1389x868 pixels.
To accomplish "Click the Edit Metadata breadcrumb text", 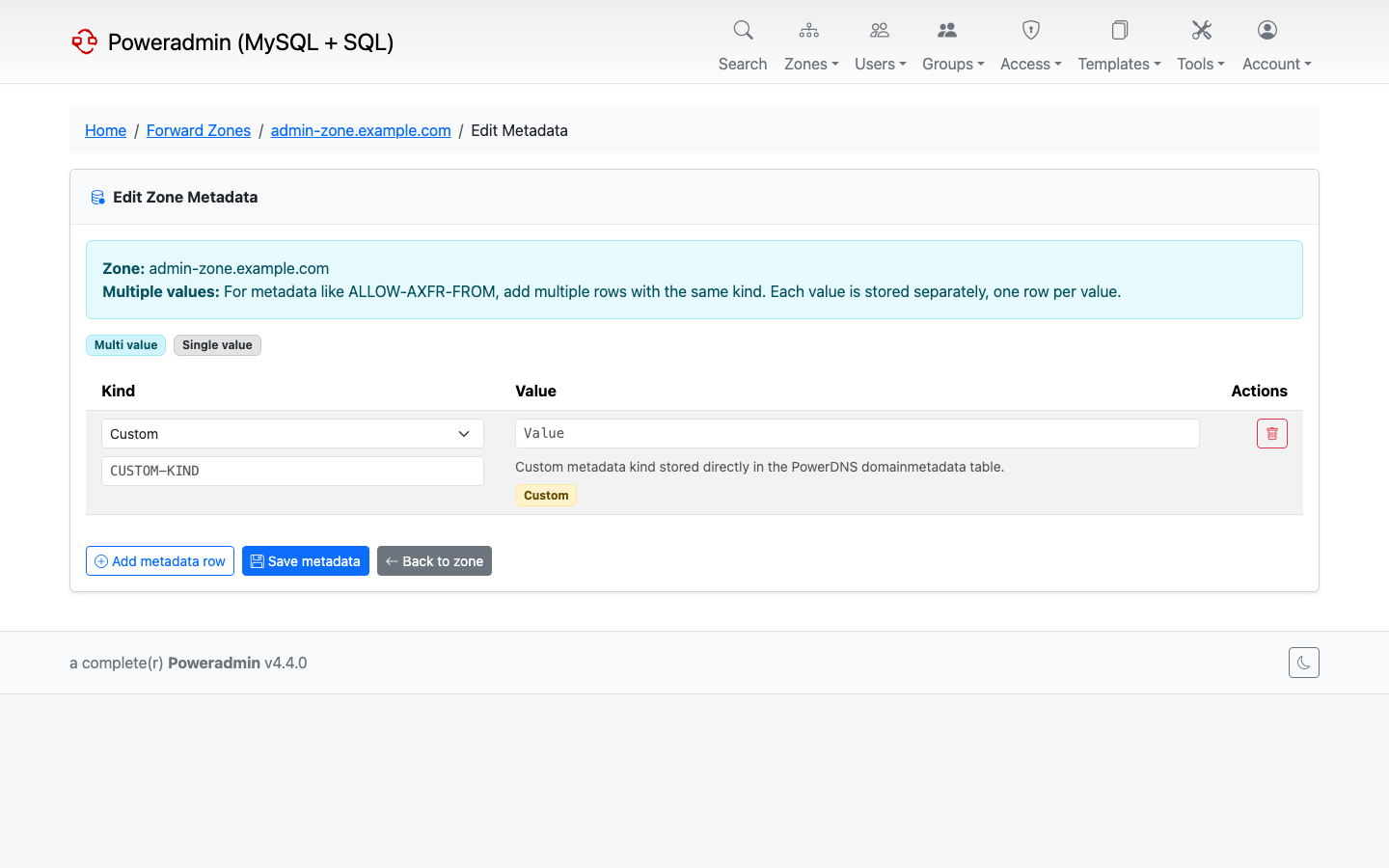I will 519,130.
